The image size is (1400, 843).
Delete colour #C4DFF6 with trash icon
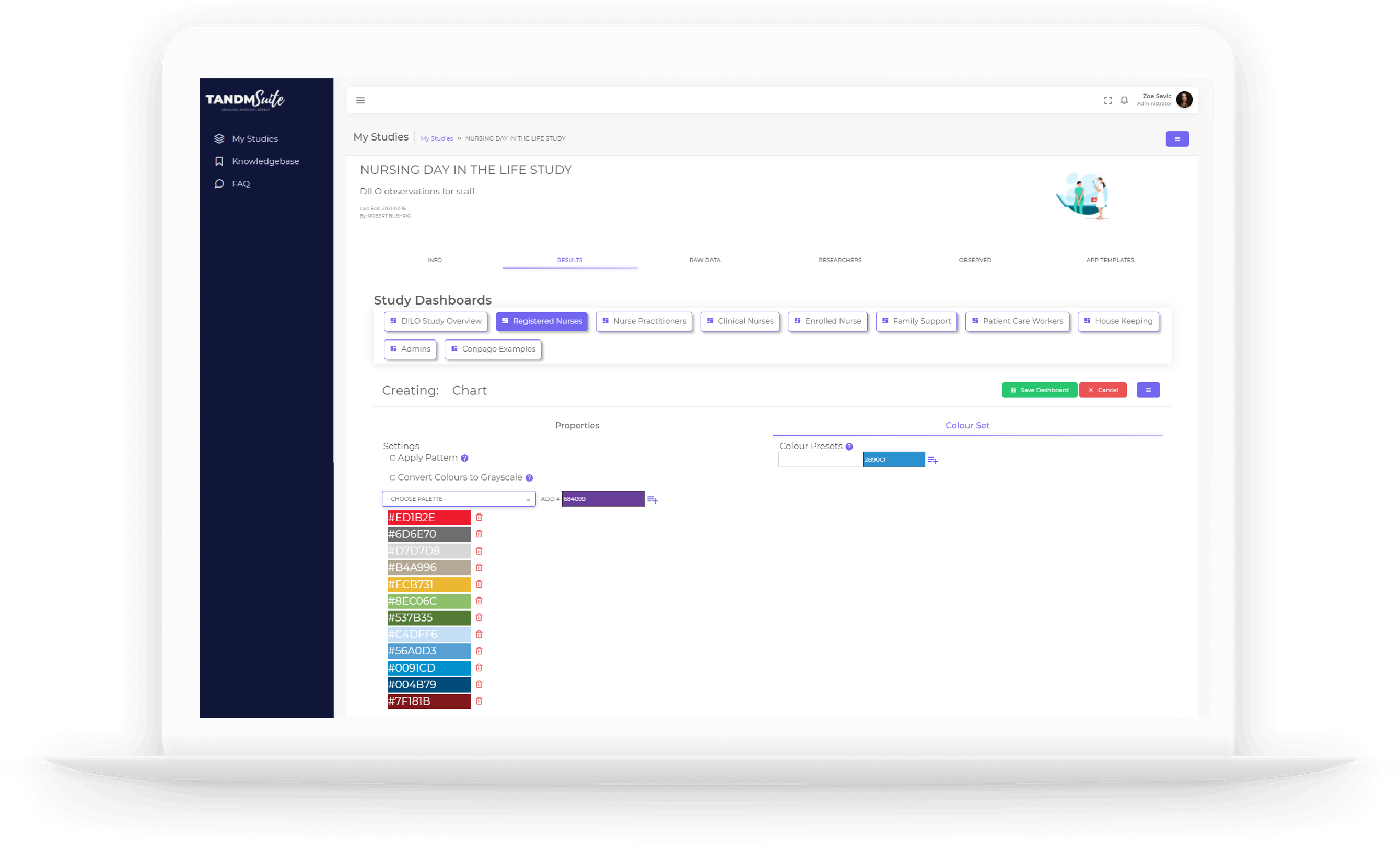(x=479, y=635)
